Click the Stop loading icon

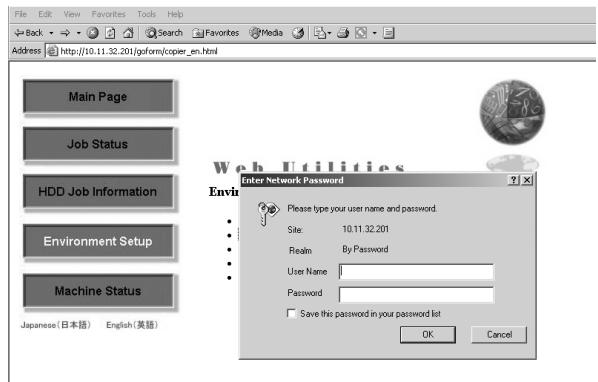[x=92, y=33]
